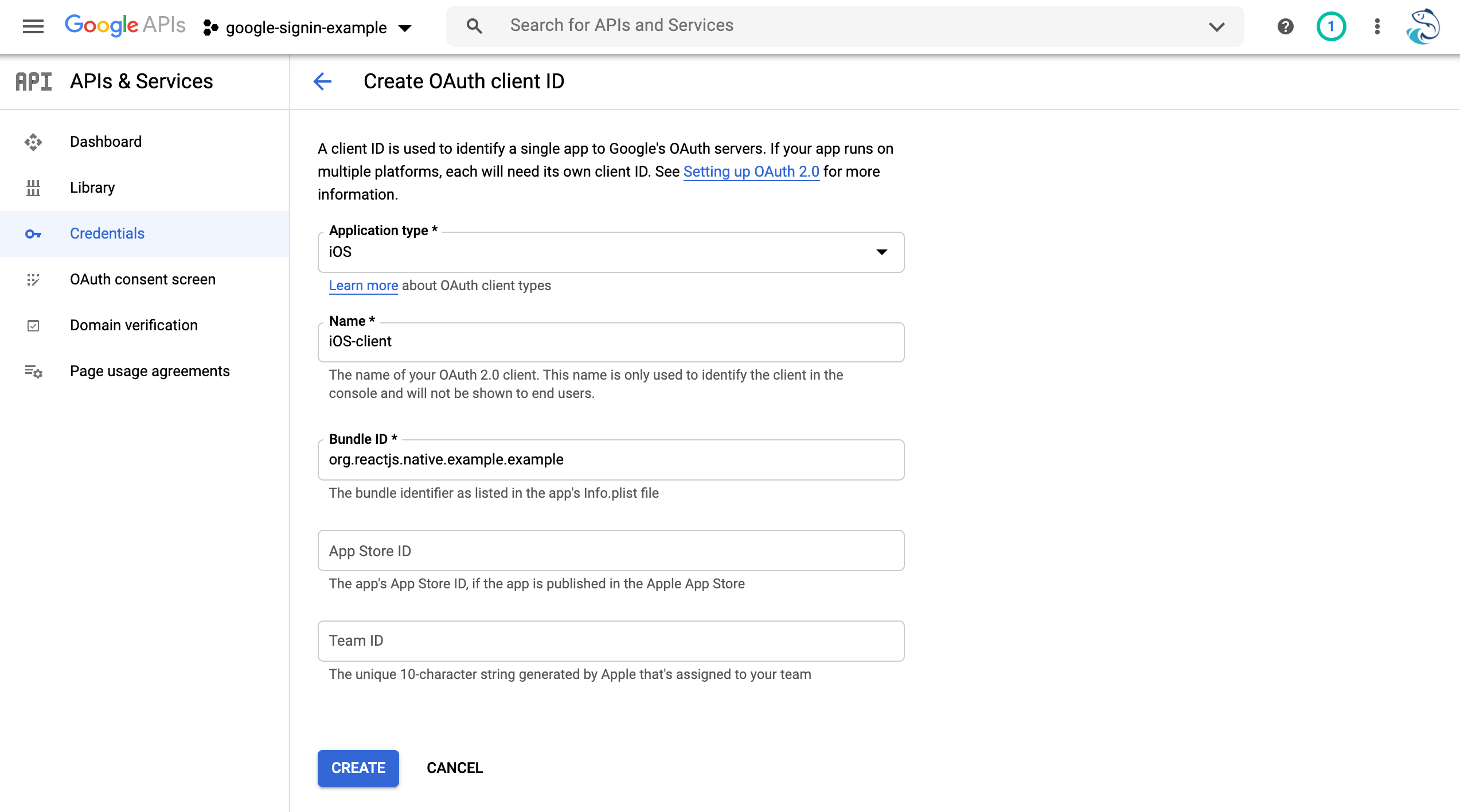Image resolution: width=1460 pixels, height=812 pixels.
Task: Open the Setting up OAuth 2.0 link
Action: pyautogui.click(x=751, y=171)
